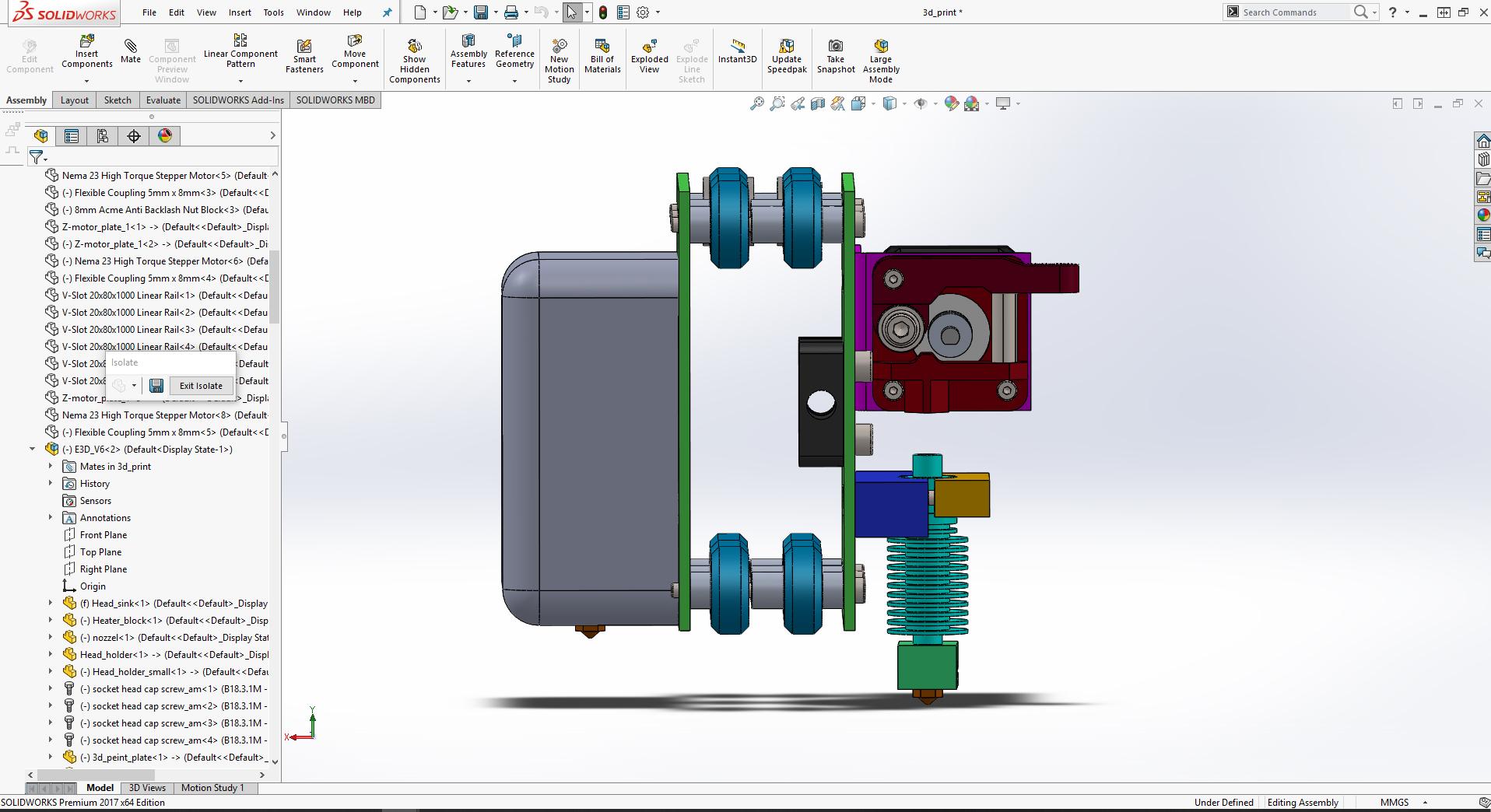Click the feature tree filter icon

click(37, 157)
